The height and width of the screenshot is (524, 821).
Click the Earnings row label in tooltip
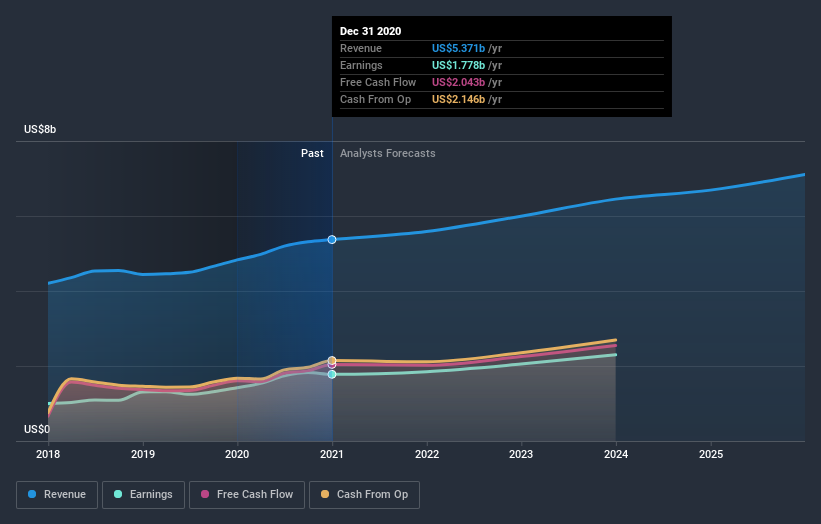click(x=361, y=65)
